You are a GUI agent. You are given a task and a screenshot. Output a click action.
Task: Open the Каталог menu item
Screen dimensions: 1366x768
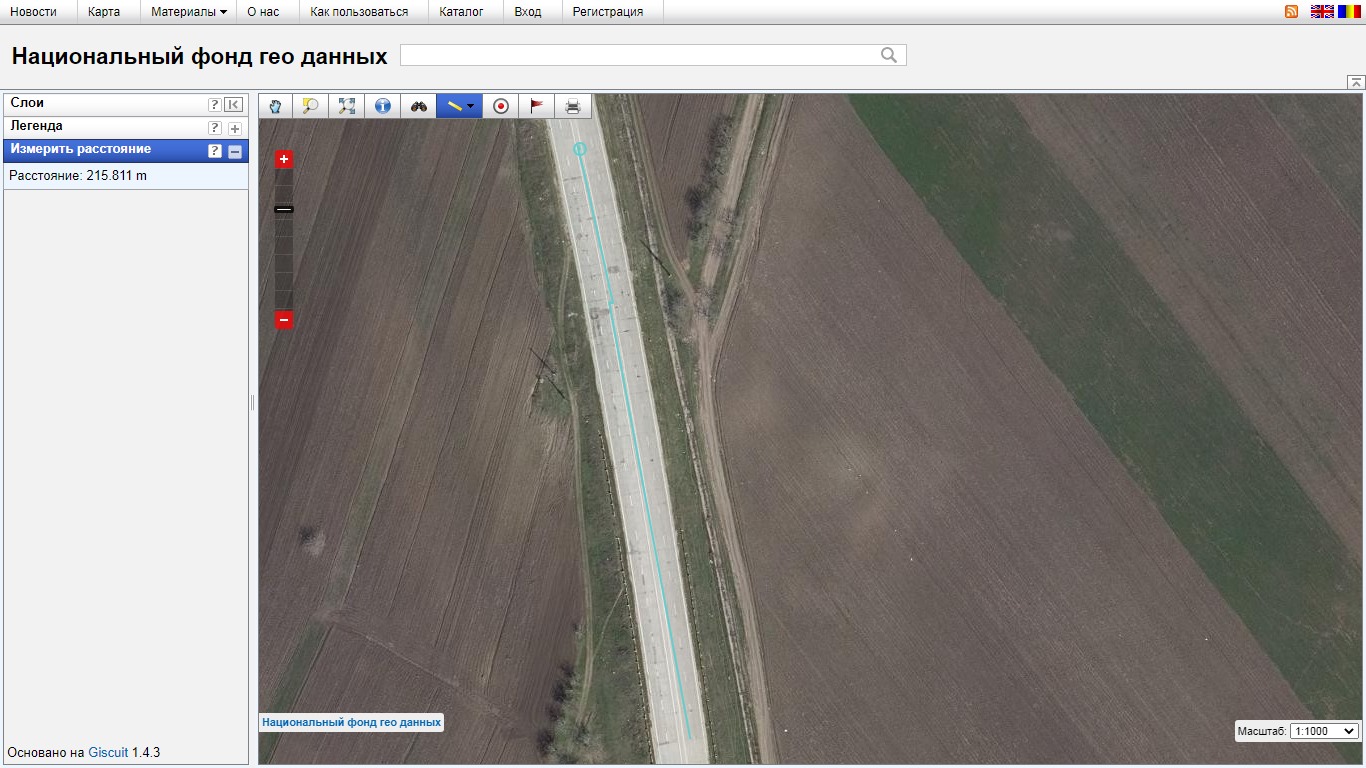coord(461,12)
